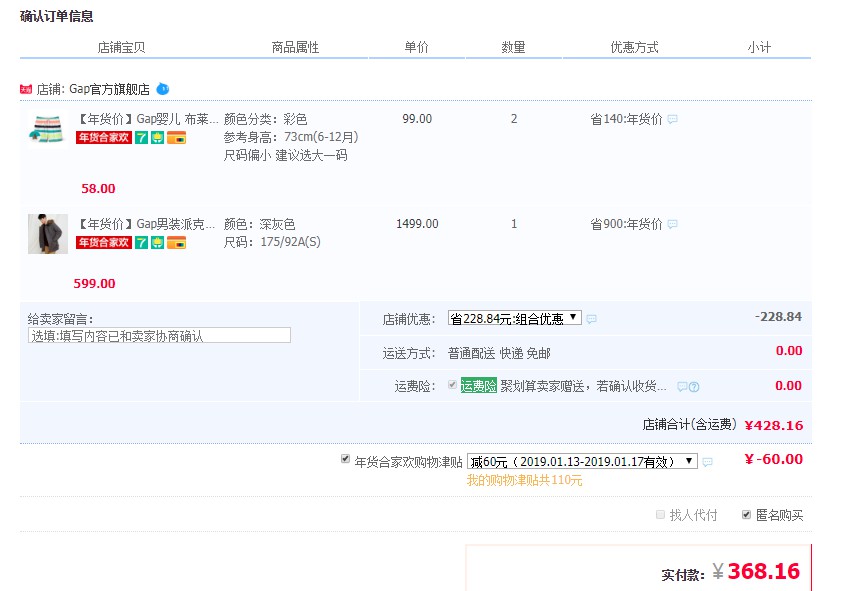Click the 优惠方式 column header
The height and width of the screenshot is (591, 853).
pyautogui.click(x=634, y=47)
